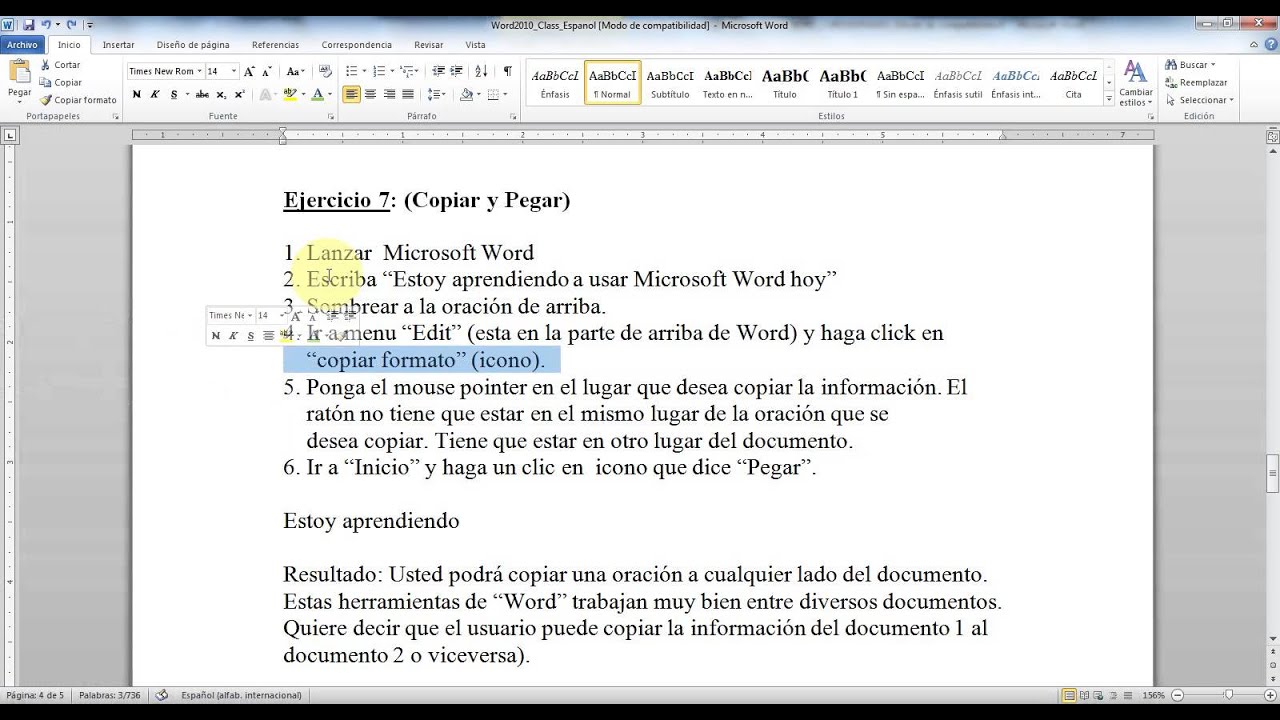Justify the paragraph text
1280x720 pixels.
pos(407,95)
